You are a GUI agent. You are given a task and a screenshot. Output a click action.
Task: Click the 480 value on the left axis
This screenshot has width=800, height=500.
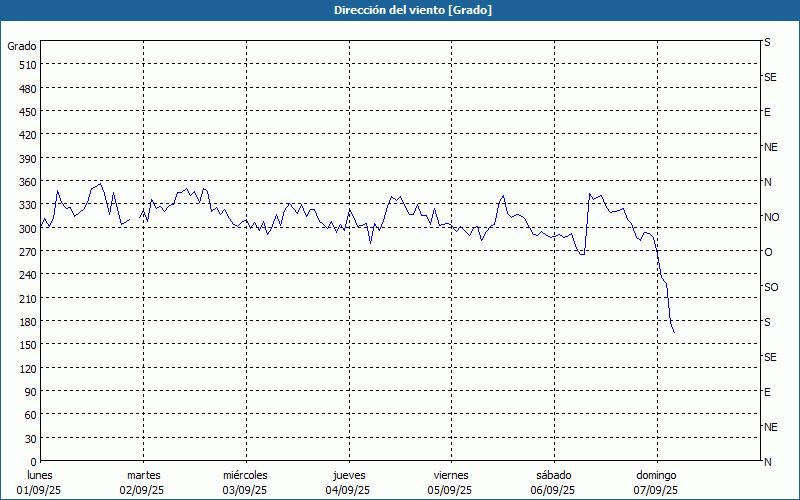28,89
